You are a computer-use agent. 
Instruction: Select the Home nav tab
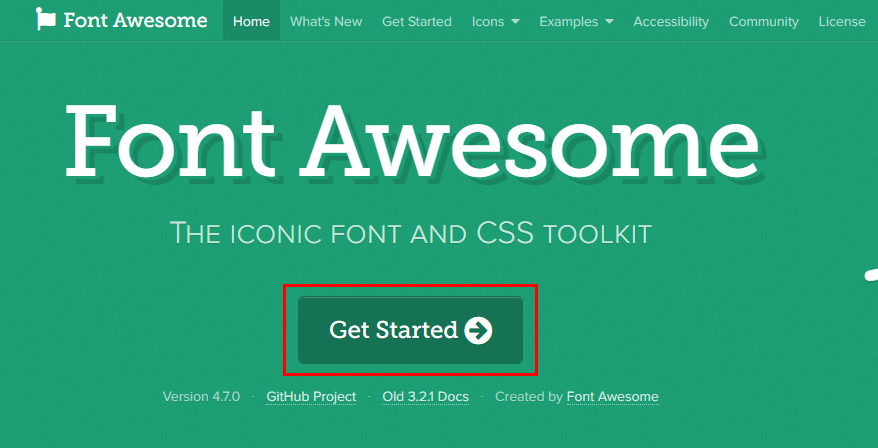click(x=251, y=21)
